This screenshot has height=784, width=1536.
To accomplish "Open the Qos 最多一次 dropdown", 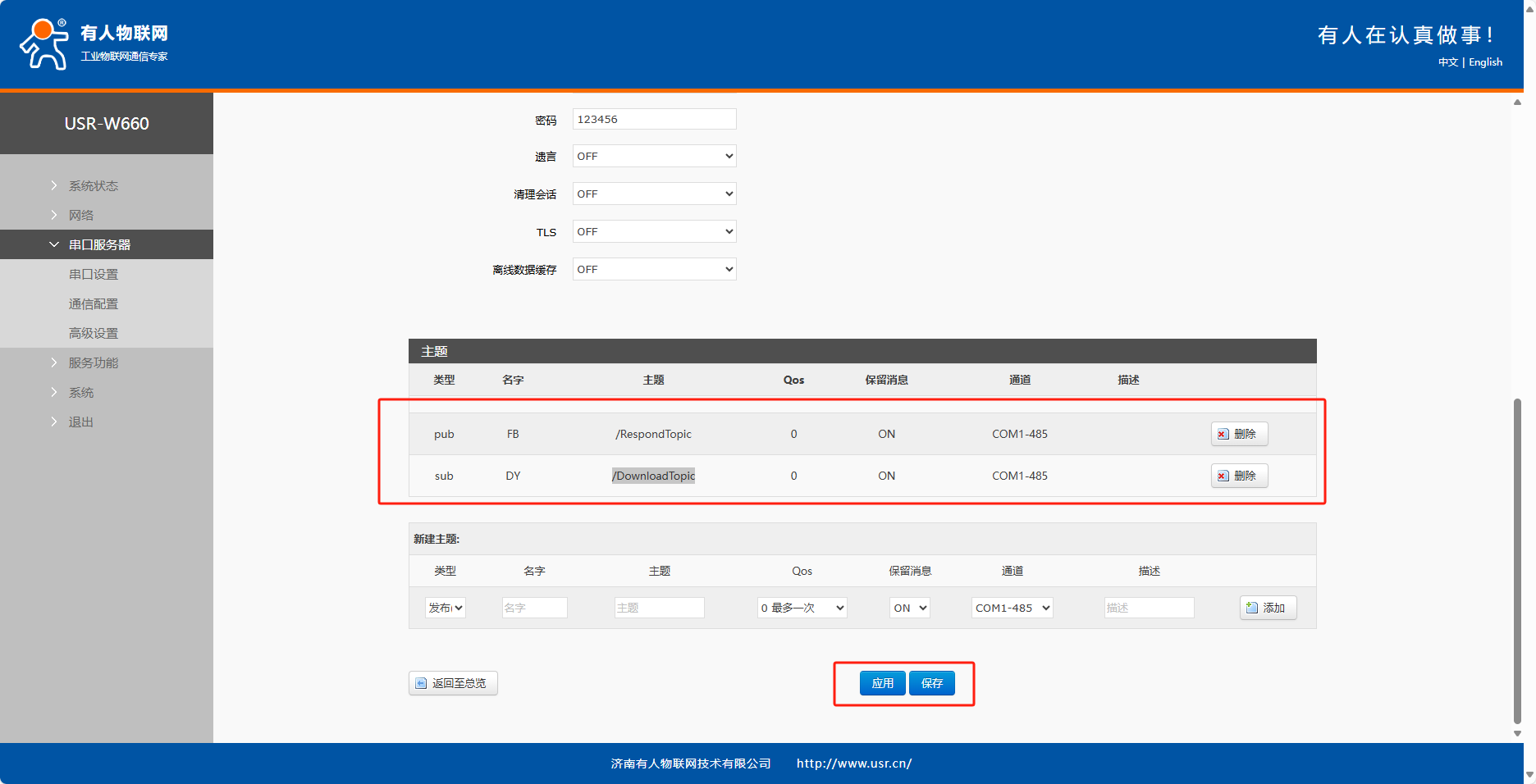I will 802,608.
